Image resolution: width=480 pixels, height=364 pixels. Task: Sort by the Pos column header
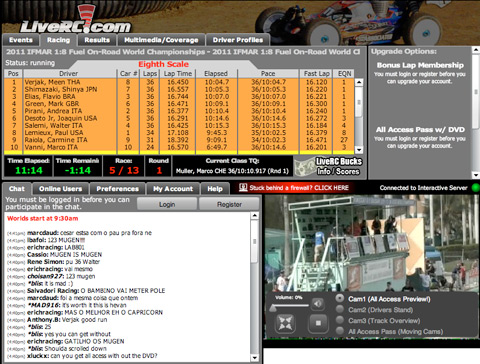tap(13, 74)
